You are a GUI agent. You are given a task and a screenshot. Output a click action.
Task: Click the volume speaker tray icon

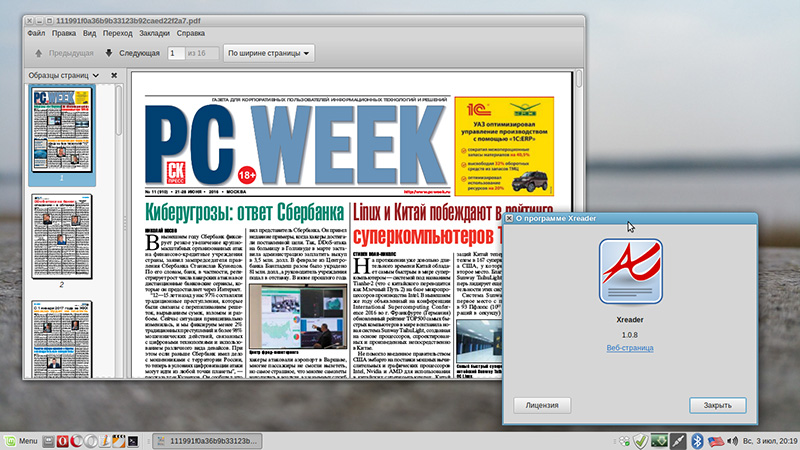[733, 441]
